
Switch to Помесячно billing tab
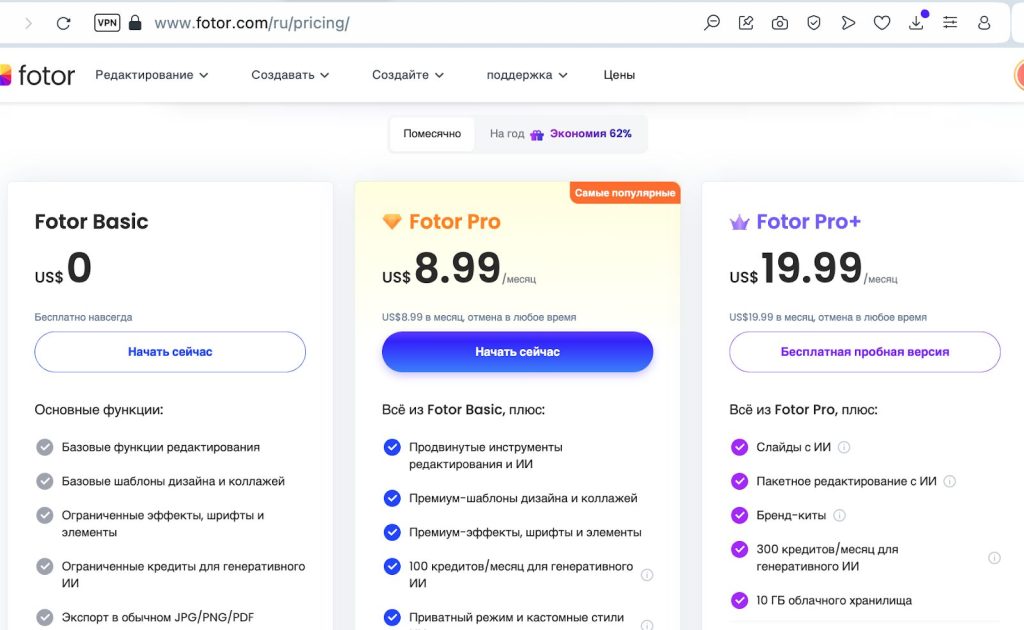(x=432, y=134)
